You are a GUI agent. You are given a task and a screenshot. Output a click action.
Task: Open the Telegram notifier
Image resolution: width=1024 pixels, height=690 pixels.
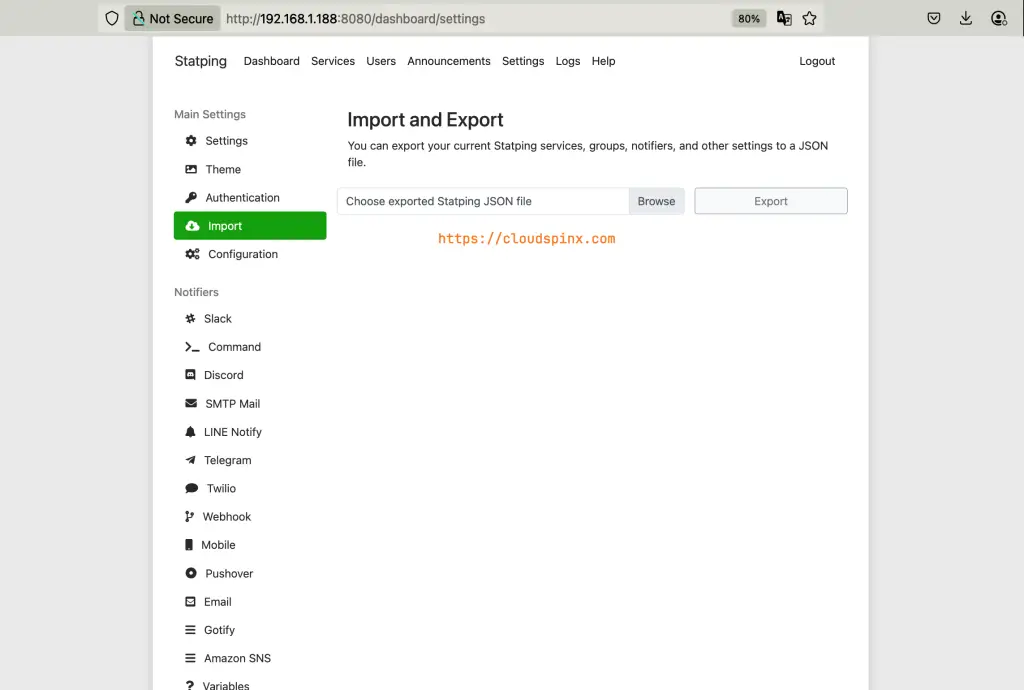[226, 460]
